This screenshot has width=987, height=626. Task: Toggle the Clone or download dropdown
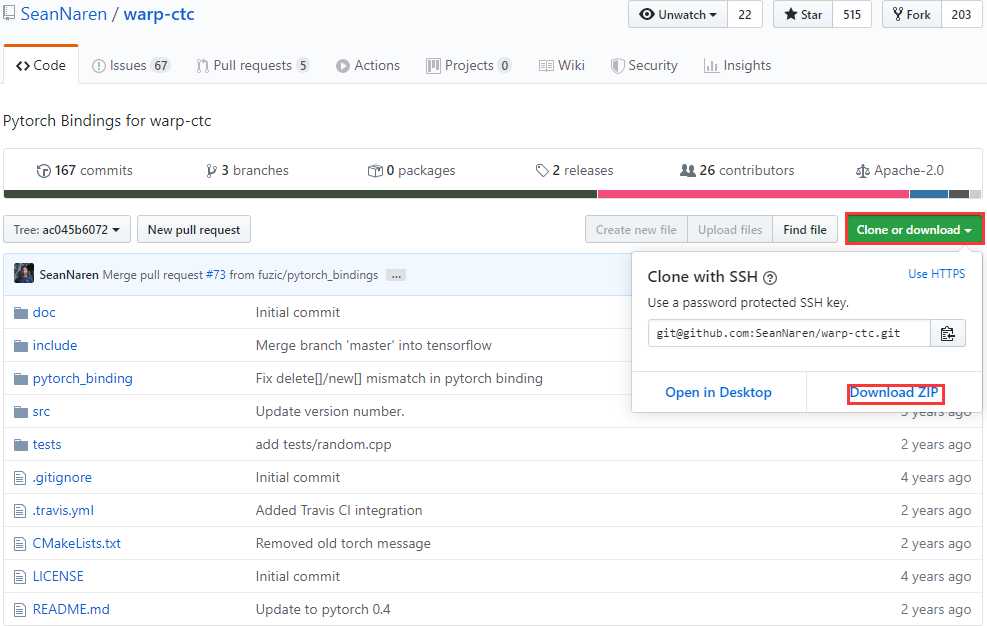(914, 229)
